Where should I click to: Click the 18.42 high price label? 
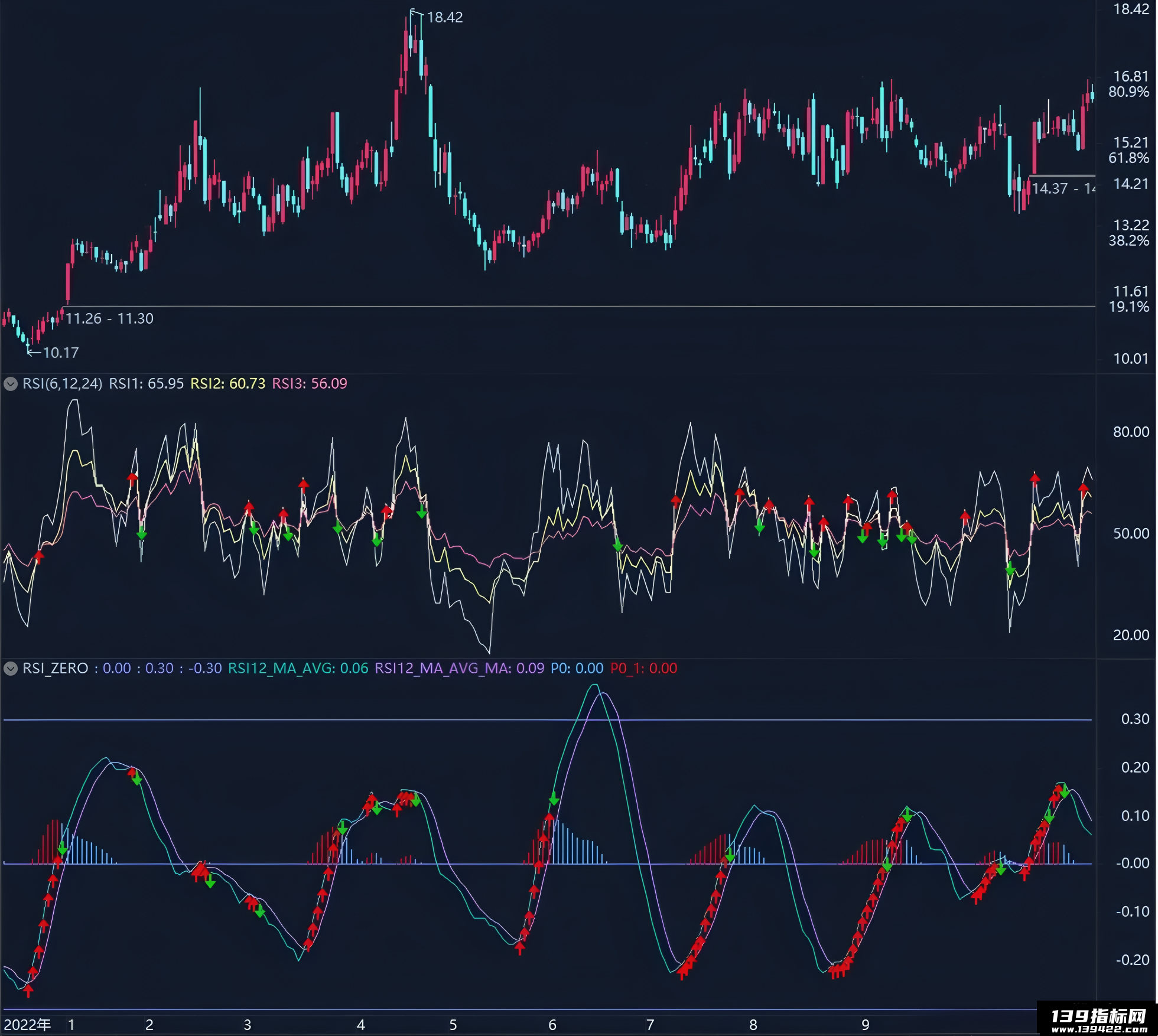(x=445, y=18)
